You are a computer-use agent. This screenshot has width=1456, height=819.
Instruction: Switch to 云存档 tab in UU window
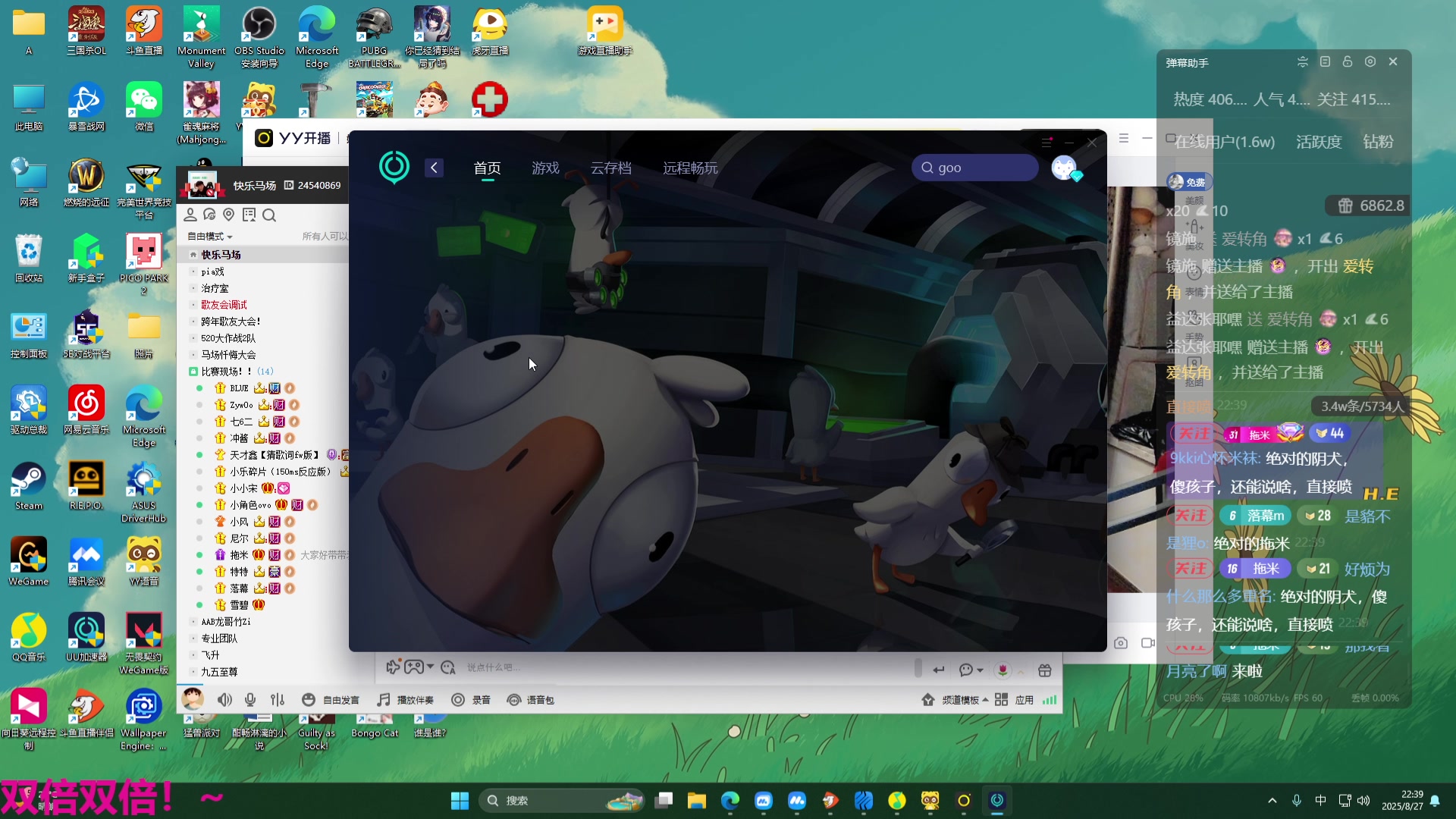(611, 168)
